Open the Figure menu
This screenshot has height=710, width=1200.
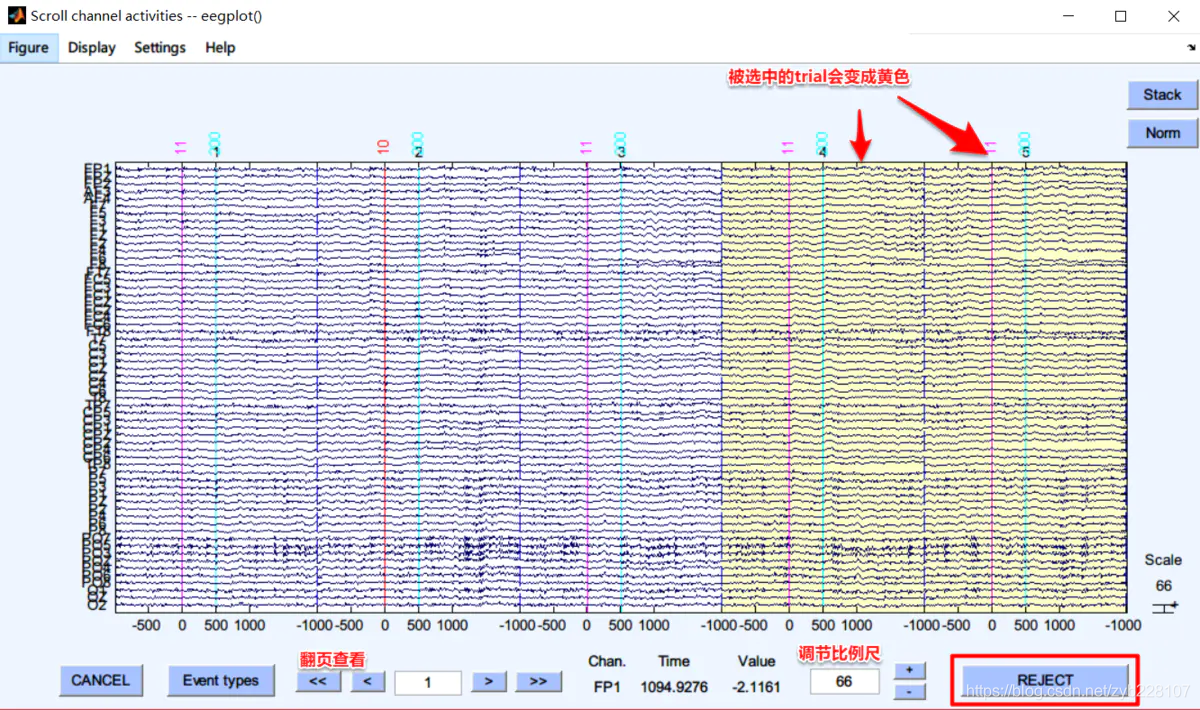tap(29, 47)
